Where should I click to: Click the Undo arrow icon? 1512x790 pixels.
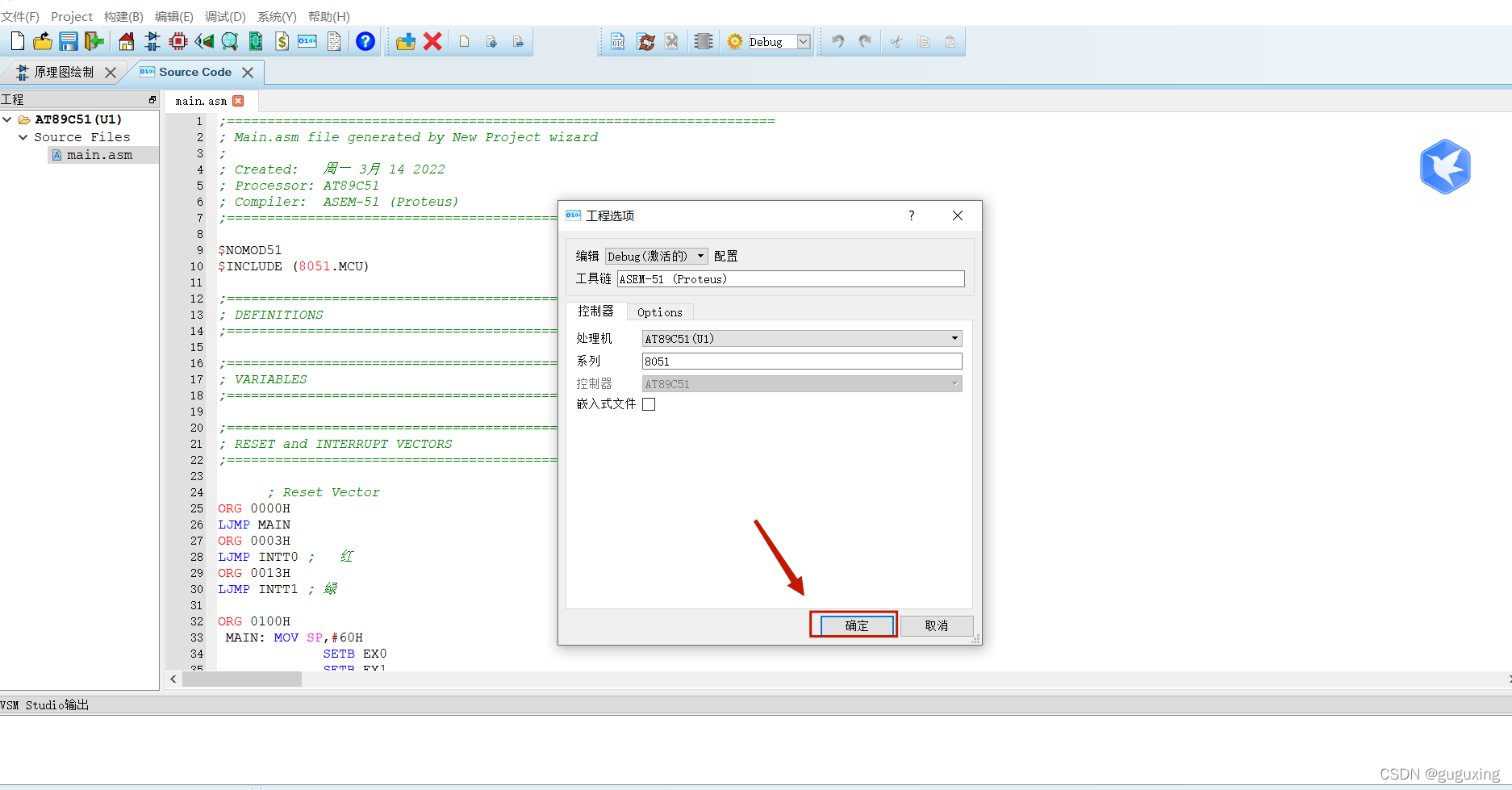(838, 41)
